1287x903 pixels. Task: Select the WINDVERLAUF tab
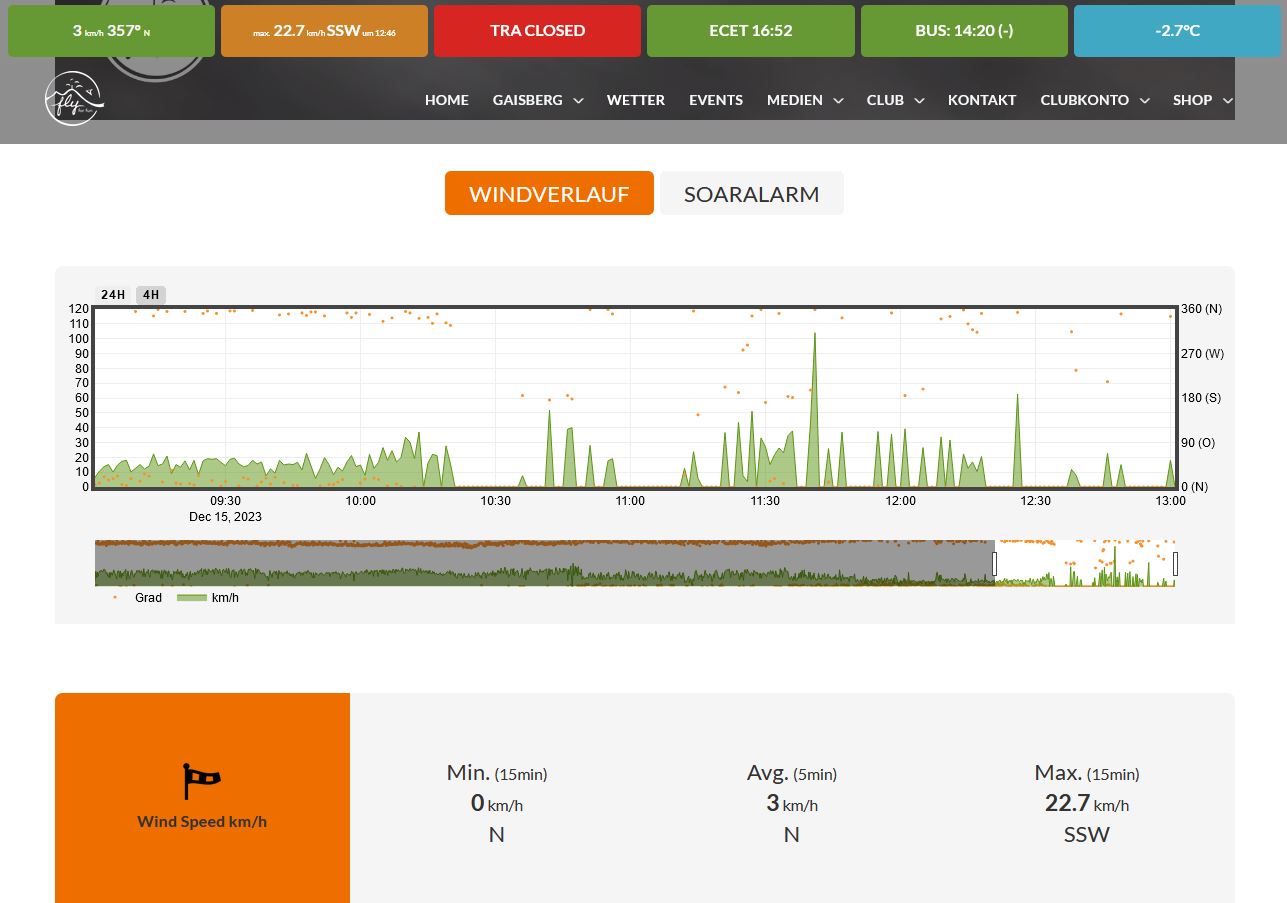point(549,193)
